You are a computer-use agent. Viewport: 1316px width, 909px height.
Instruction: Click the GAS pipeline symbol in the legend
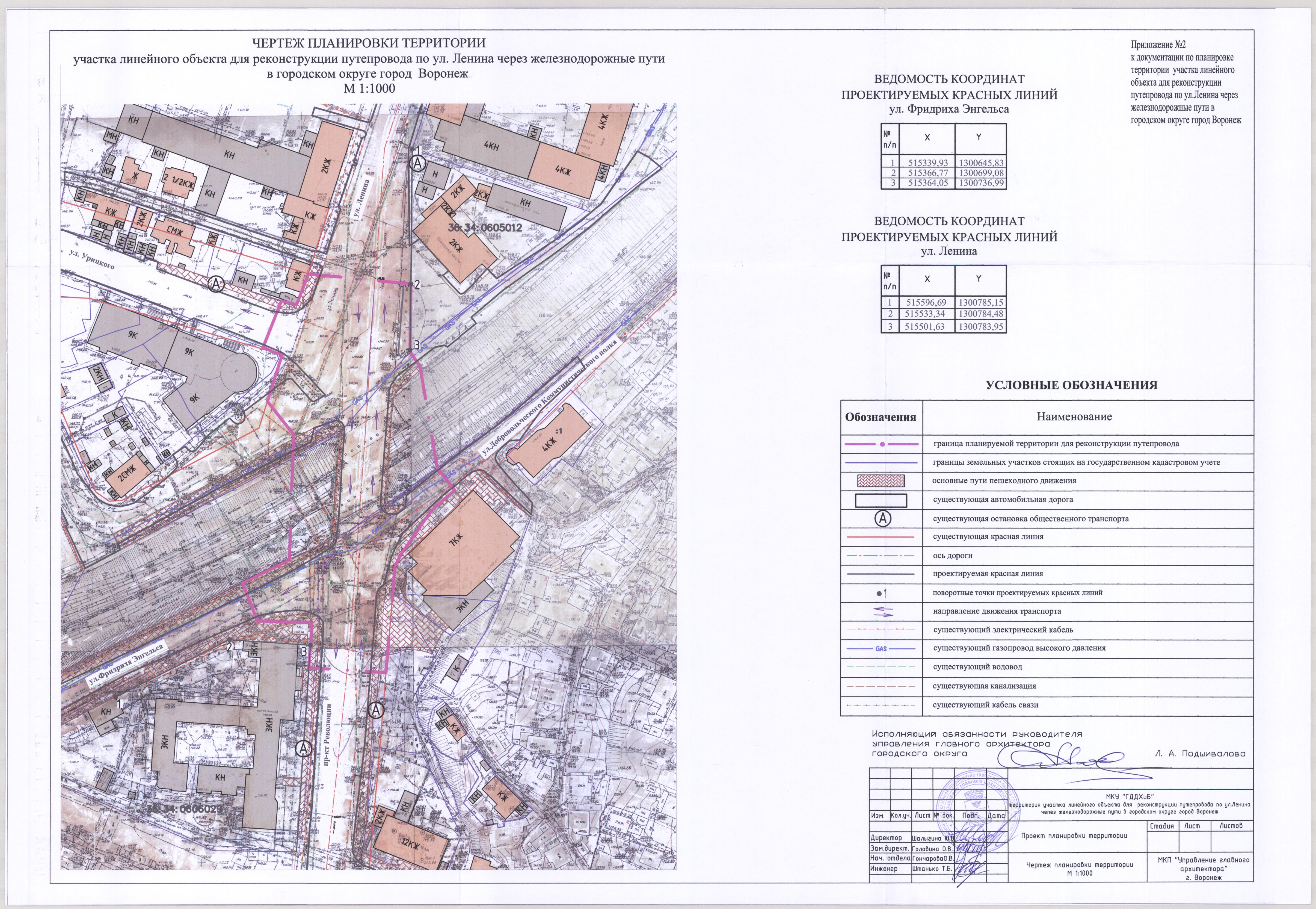pos(881,649)
